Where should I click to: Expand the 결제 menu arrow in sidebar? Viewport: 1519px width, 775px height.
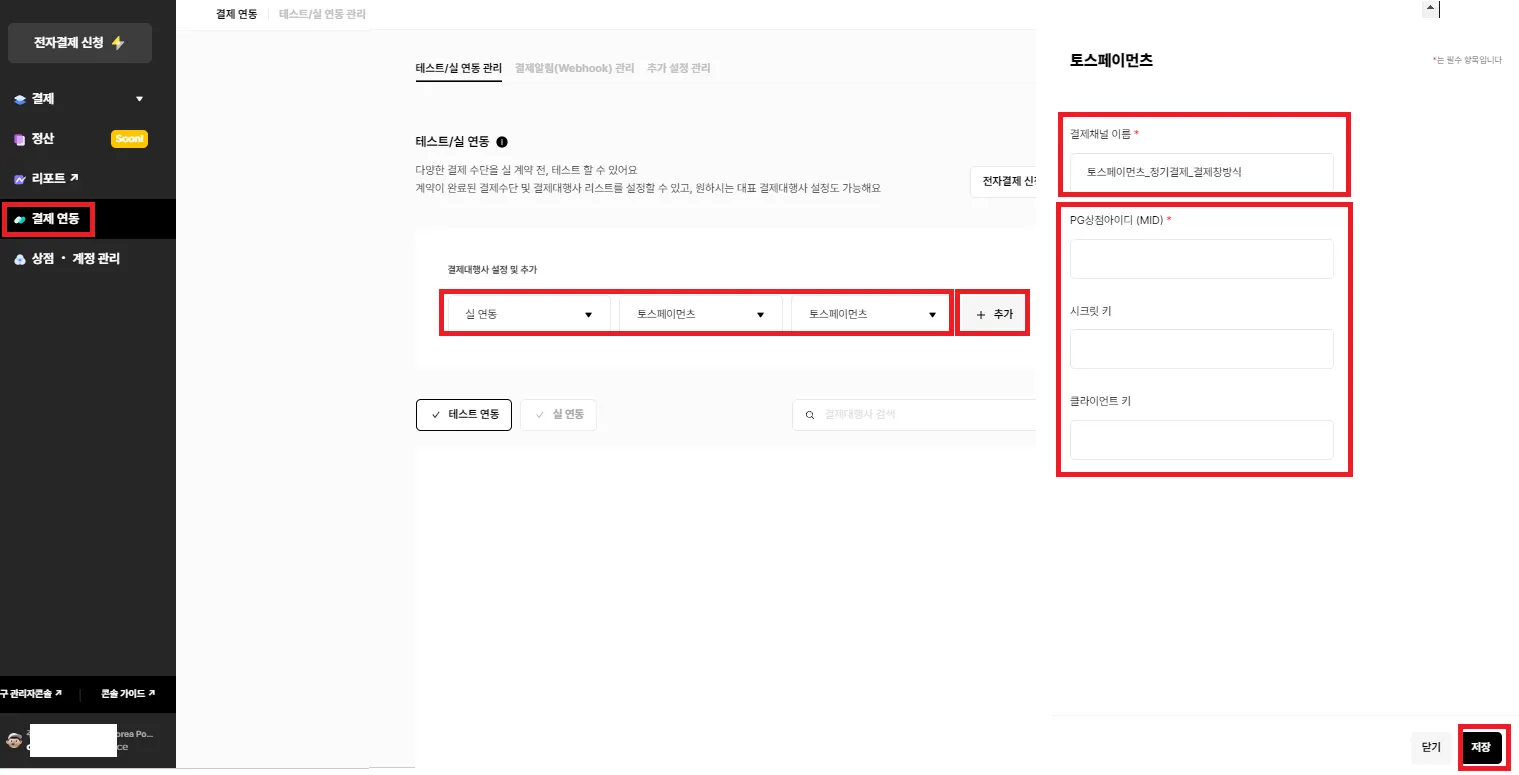pos(140,99)
